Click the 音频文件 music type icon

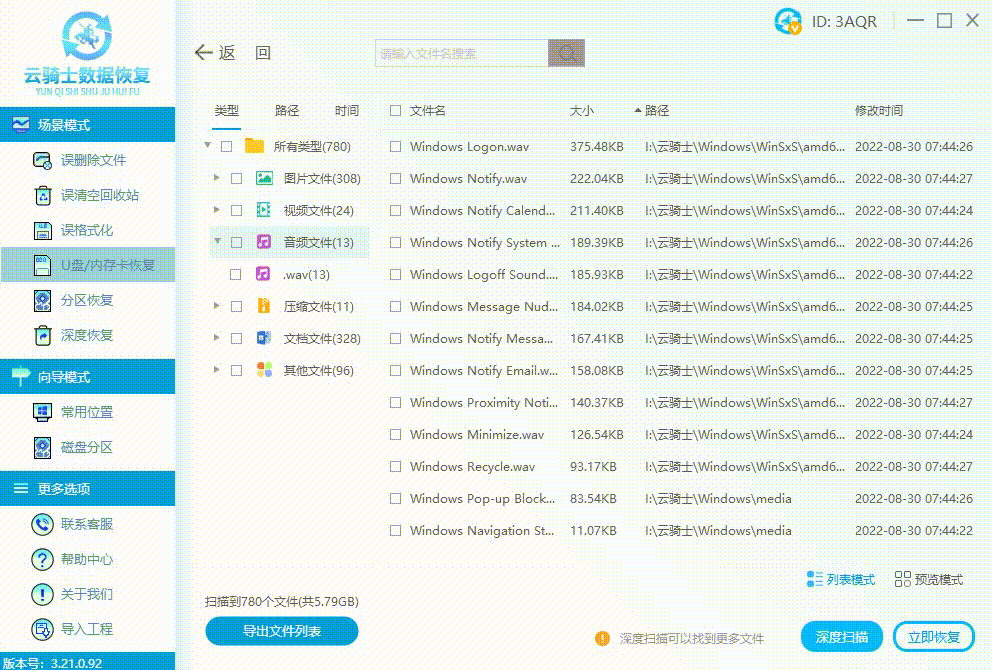click(x=264, y=242)
